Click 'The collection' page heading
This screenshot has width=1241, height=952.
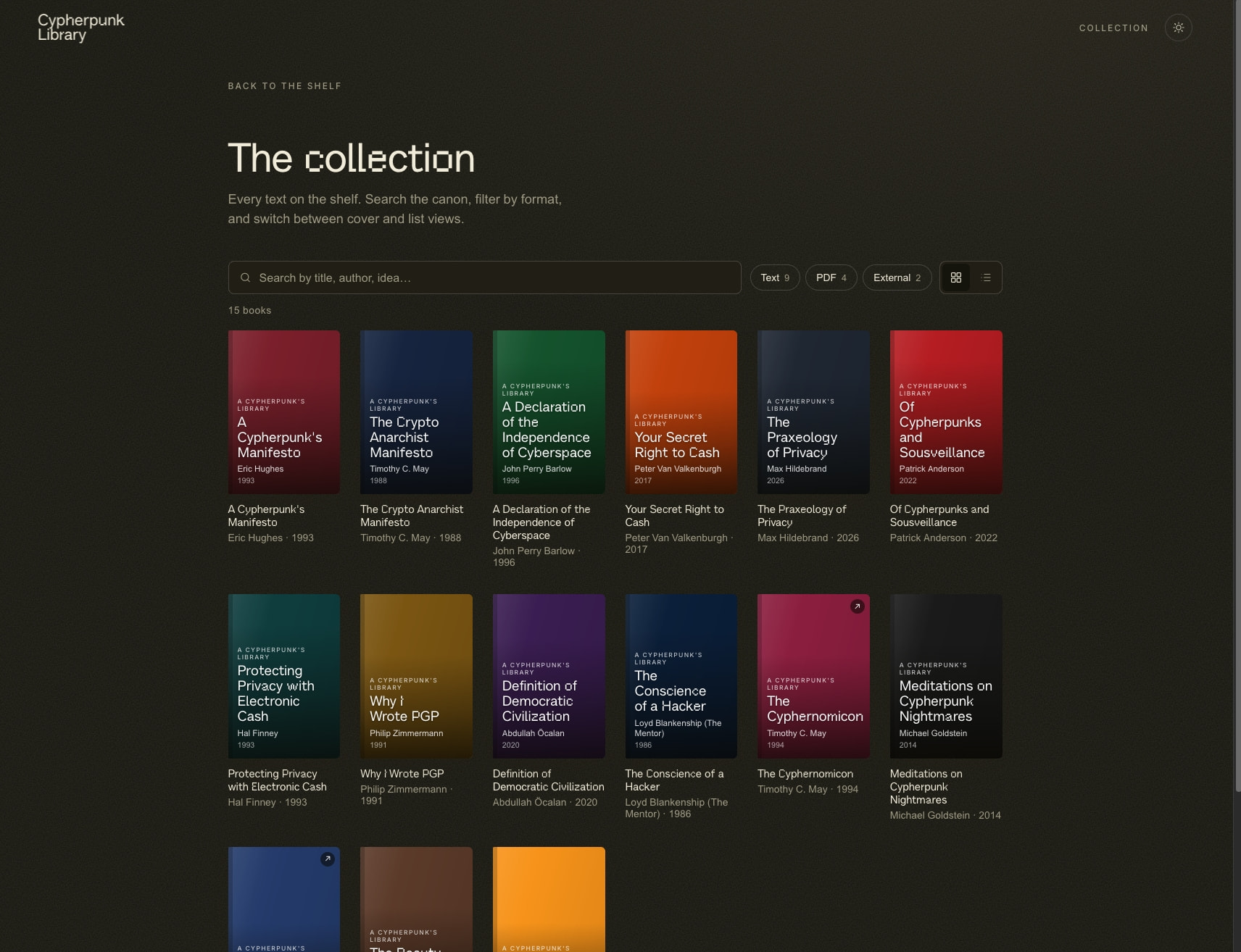tap(352, 158)
